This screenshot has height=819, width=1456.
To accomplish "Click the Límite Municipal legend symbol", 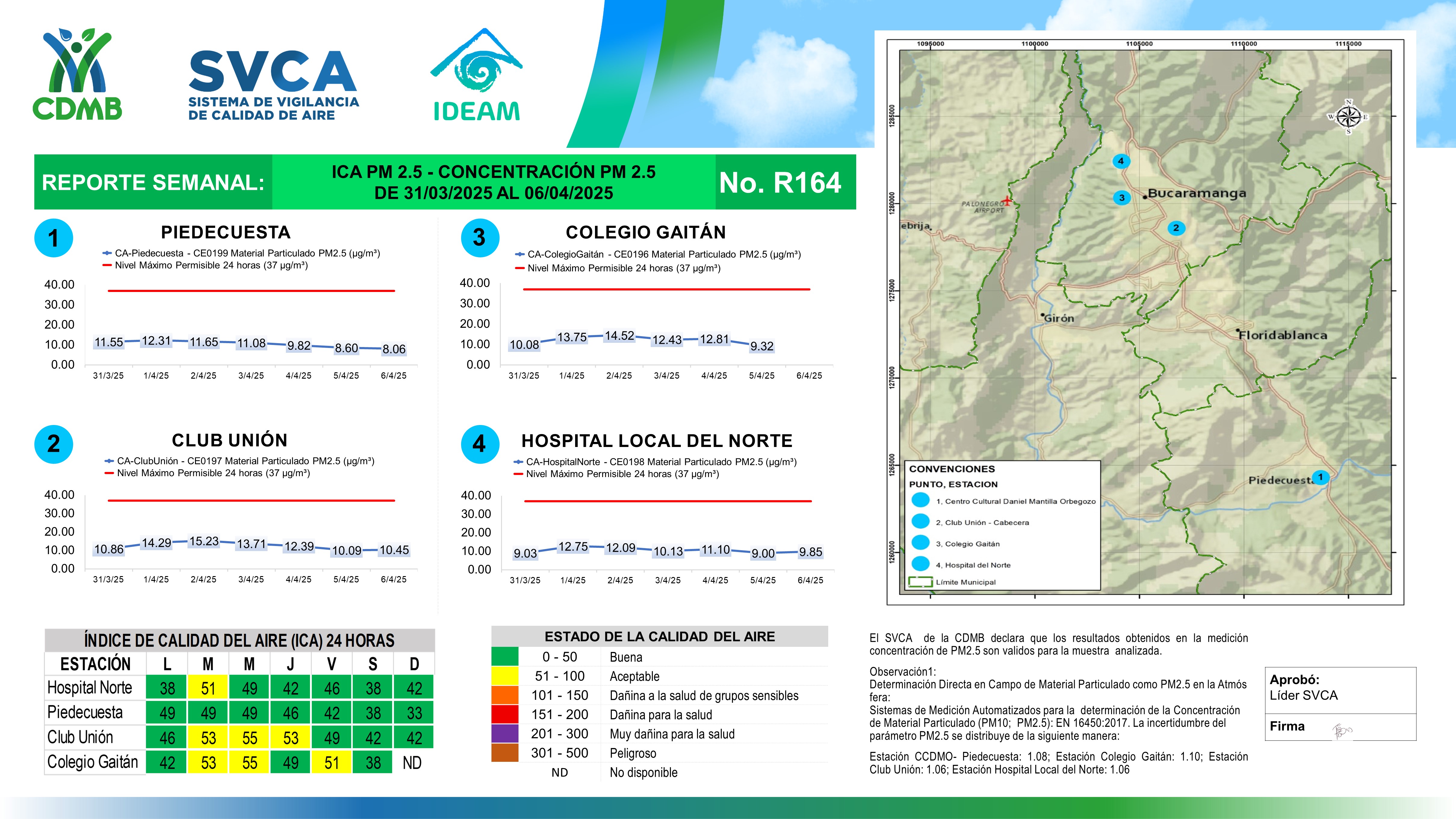I will [x=920, y=582].
